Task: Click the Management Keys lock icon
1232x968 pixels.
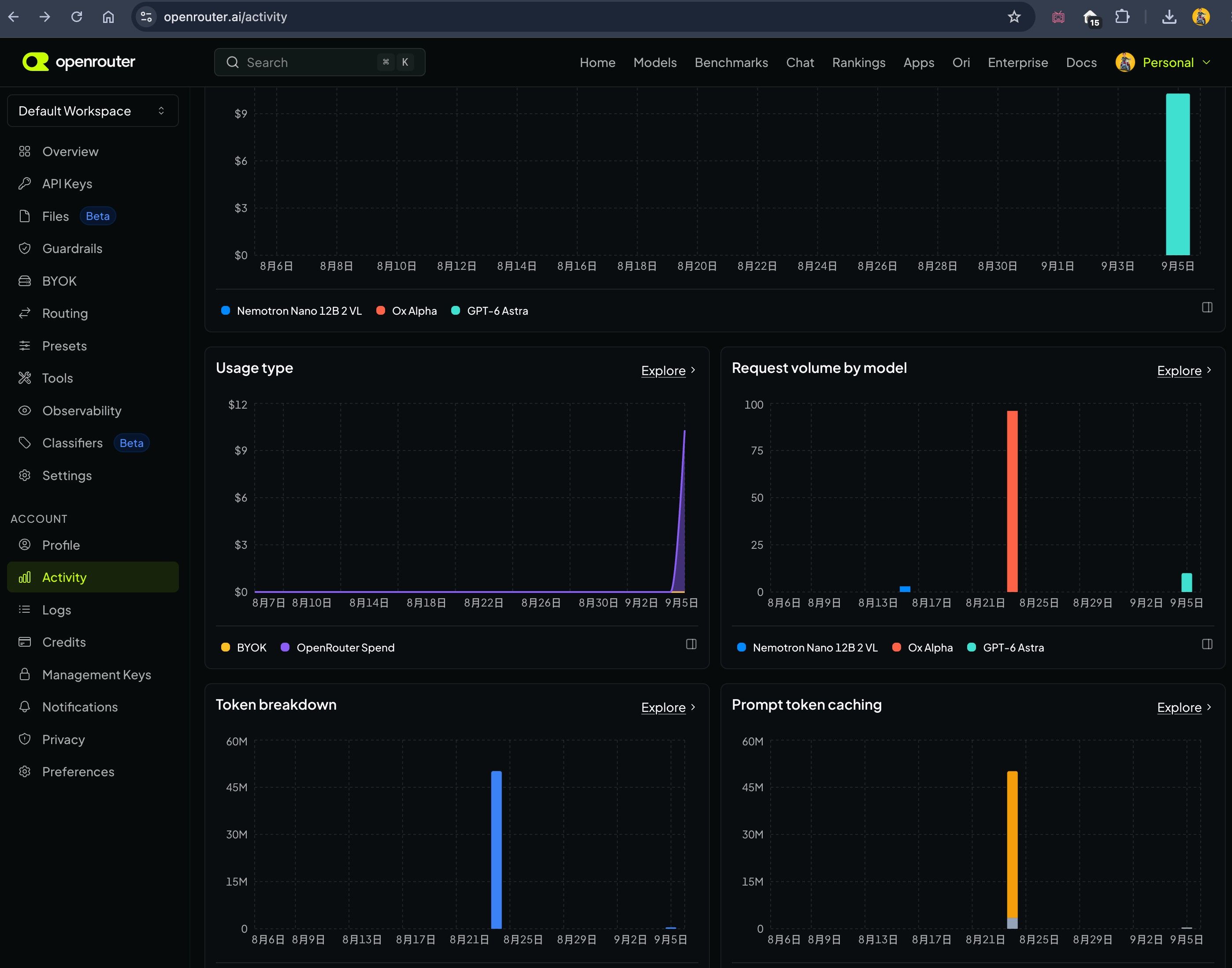Action: (x=24, y=674)
